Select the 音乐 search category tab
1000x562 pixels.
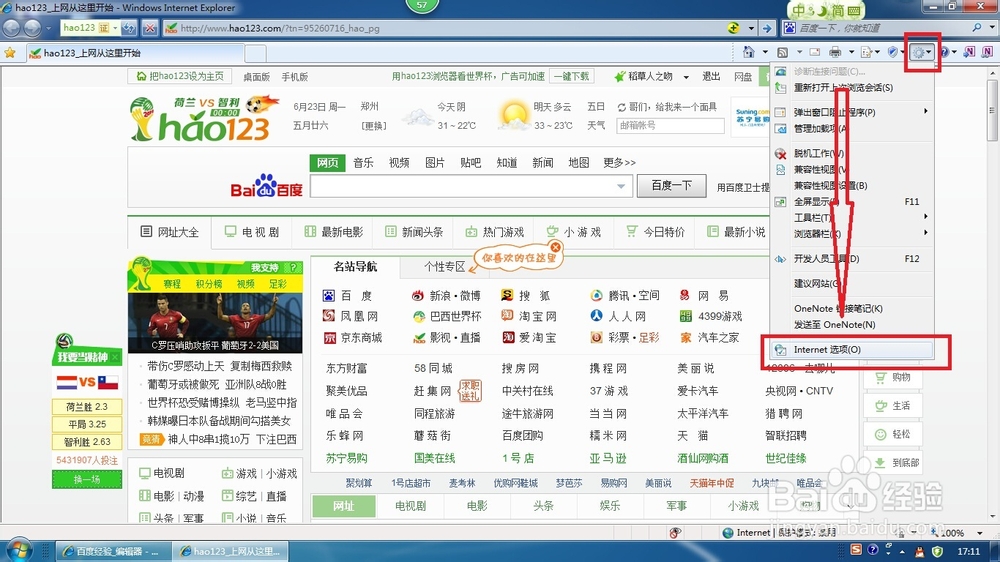point(364,163)
